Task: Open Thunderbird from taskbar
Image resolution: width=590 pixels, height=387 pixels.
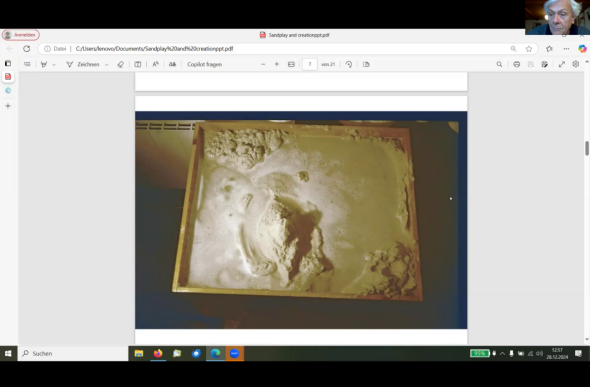Action: click(196, 354)
